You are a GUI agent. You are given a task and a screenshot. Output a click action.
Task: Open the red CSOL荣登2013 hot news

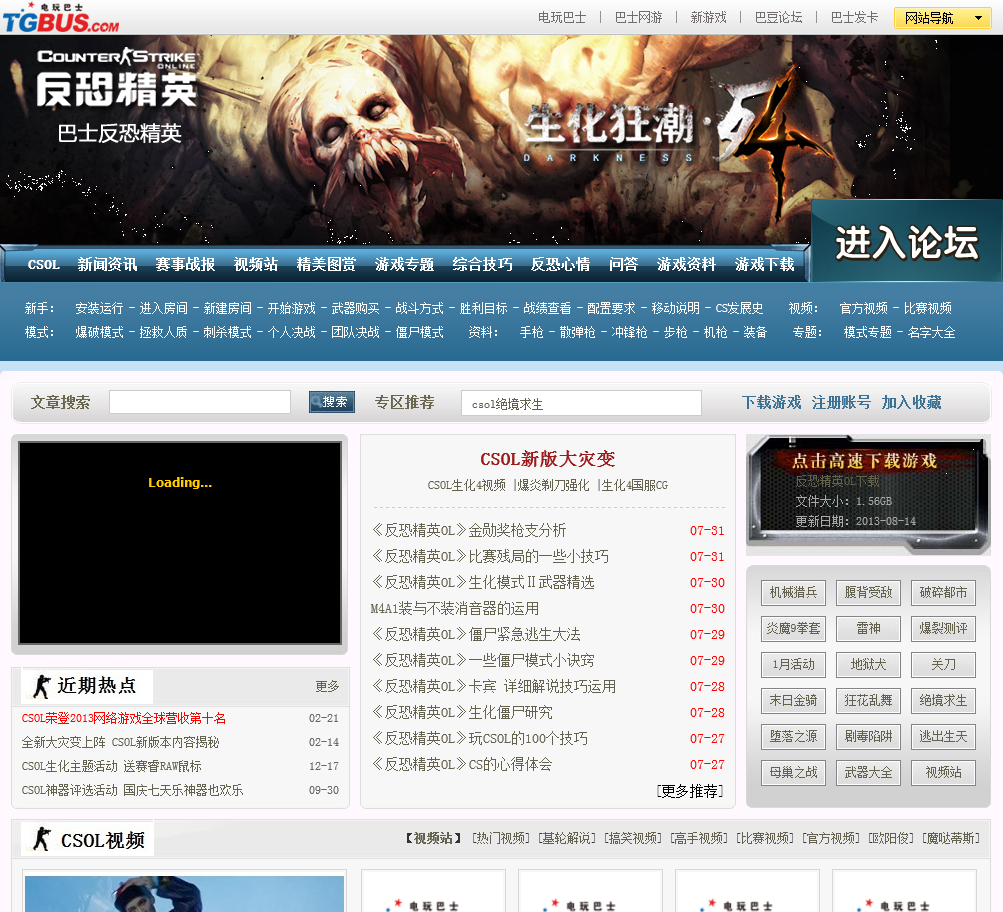(123, 718)
